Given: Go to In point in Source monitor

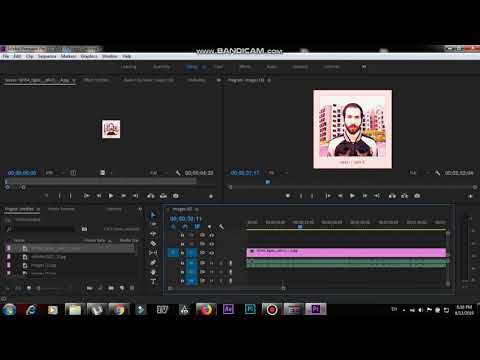Looking at the screenshot, I should [87, 196].
